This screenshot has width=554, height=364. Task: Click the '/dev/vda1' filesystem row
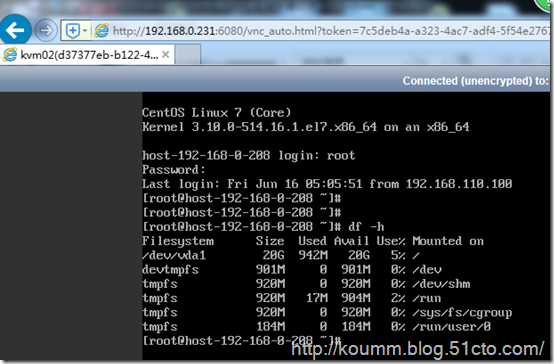pyautogui.click(x=281, y=255)
